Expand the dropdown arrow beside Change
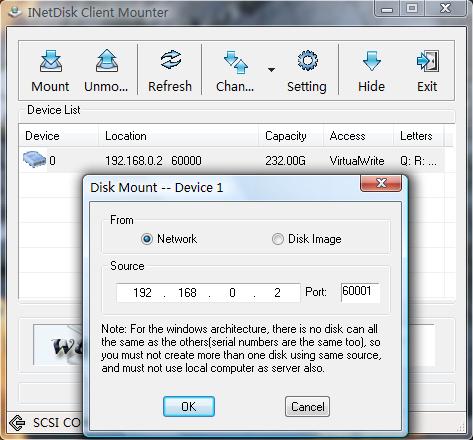The height and width of the screenshot is (440, 473). [x=271, y=70]
